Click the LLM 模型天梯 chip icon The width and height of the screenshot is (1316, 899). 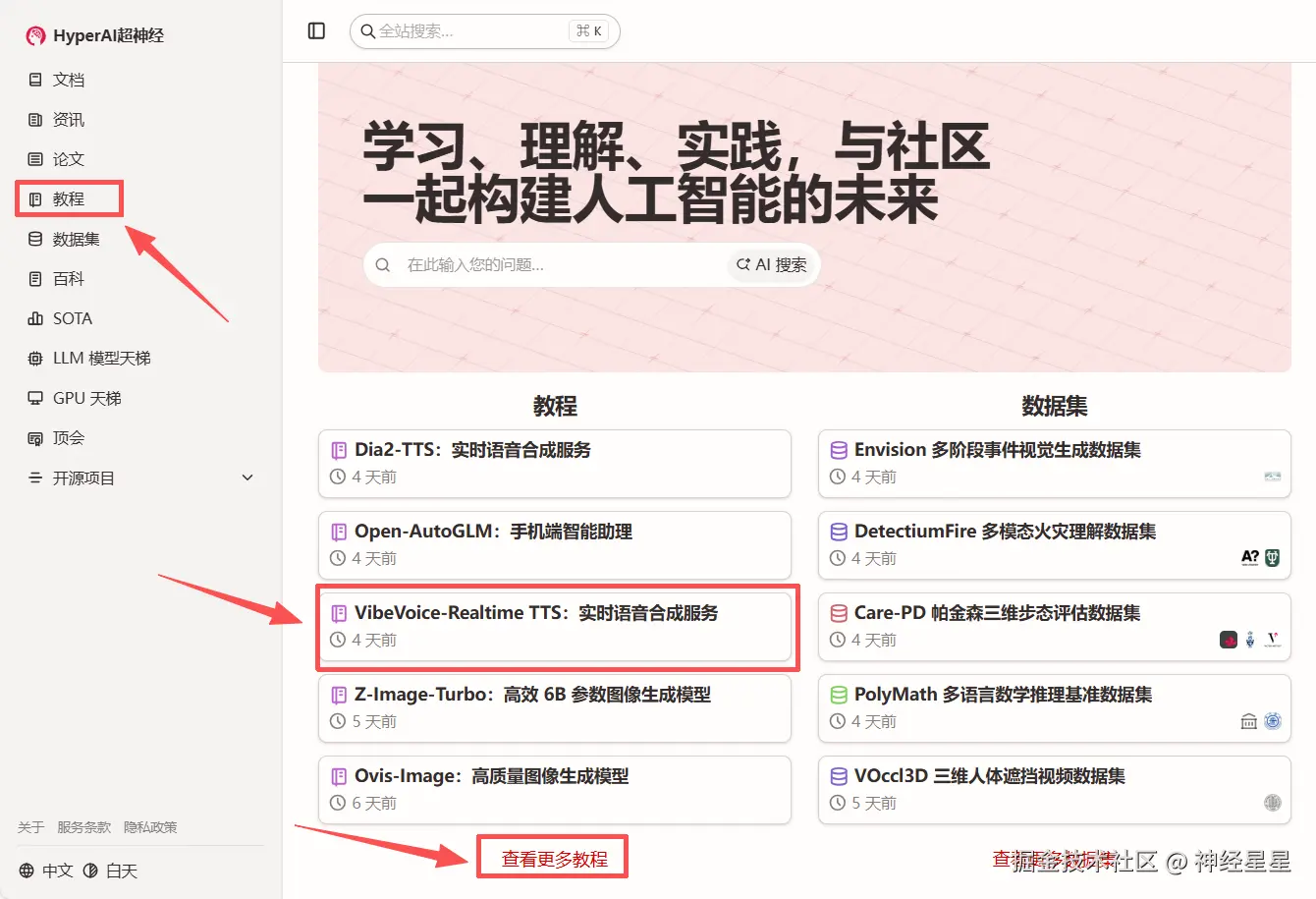pyautogui.click(x=35, y=359)
